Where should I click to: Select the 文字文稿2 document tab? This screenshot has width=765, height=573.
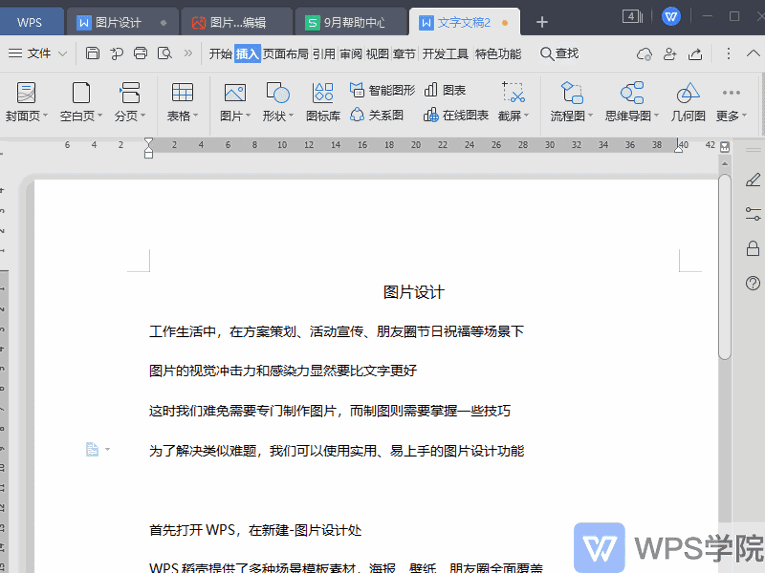(464, 22)
